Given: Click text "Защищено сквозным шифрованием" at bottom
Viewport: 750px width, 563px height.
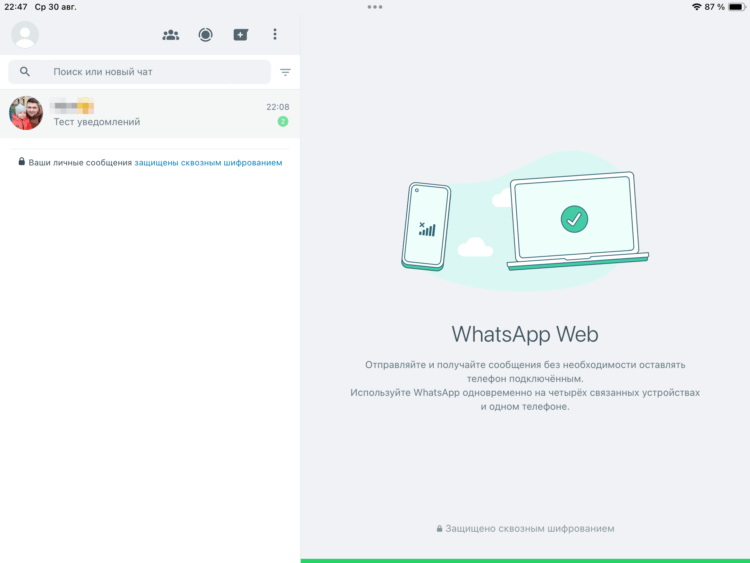Looking at the screenshot, I should click(x=529, y=529).
